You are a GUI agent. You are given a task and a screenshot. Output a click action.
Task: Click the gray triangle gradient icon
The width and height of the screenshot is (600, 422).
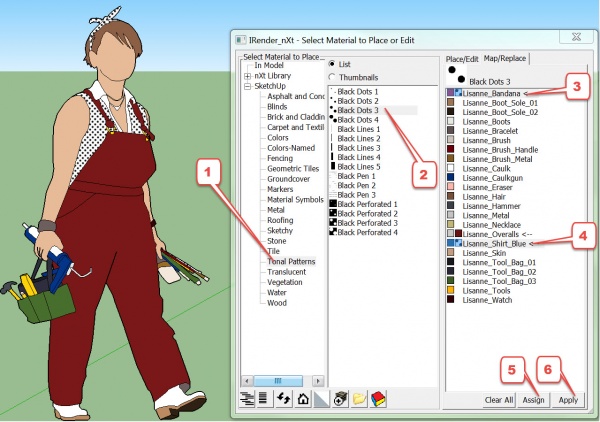click(321, 400)
